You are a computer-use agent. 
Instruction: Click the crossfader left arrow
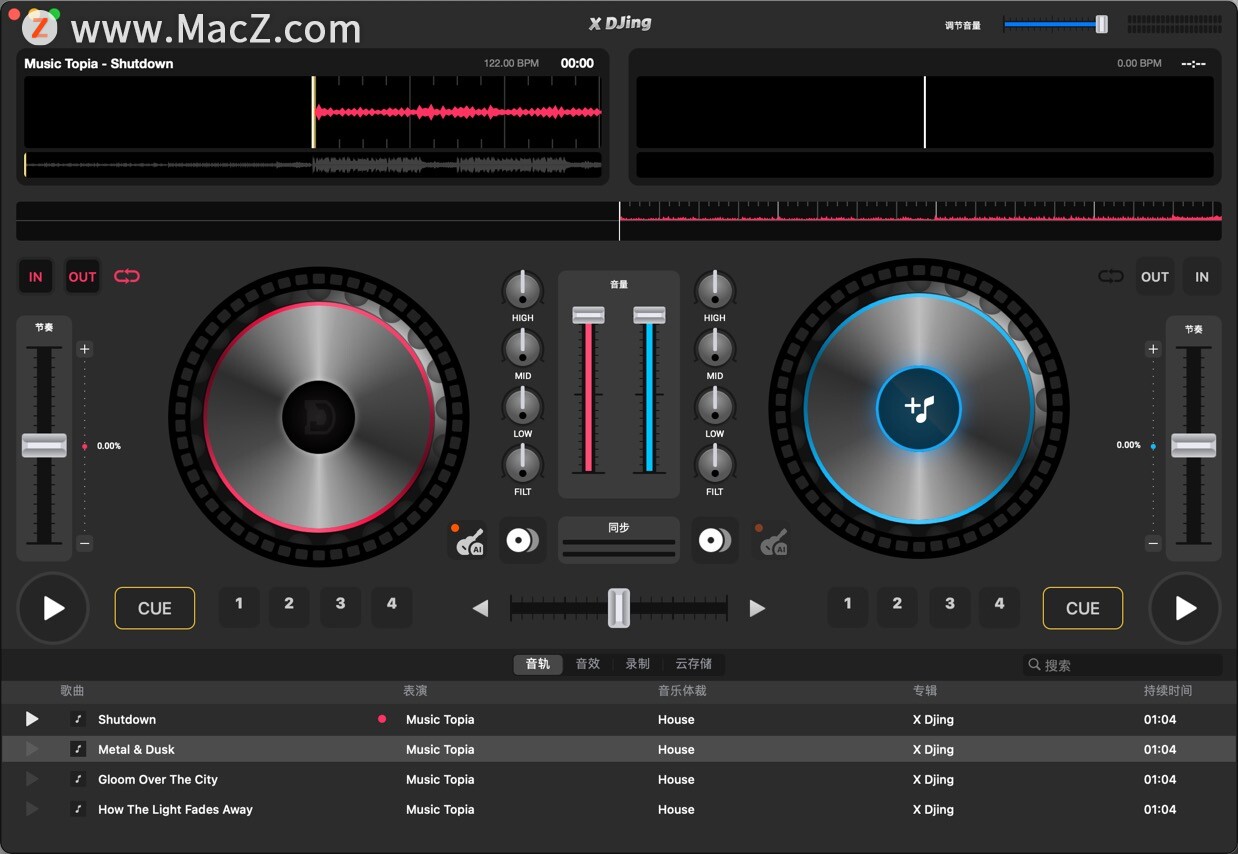click(481, 608)
